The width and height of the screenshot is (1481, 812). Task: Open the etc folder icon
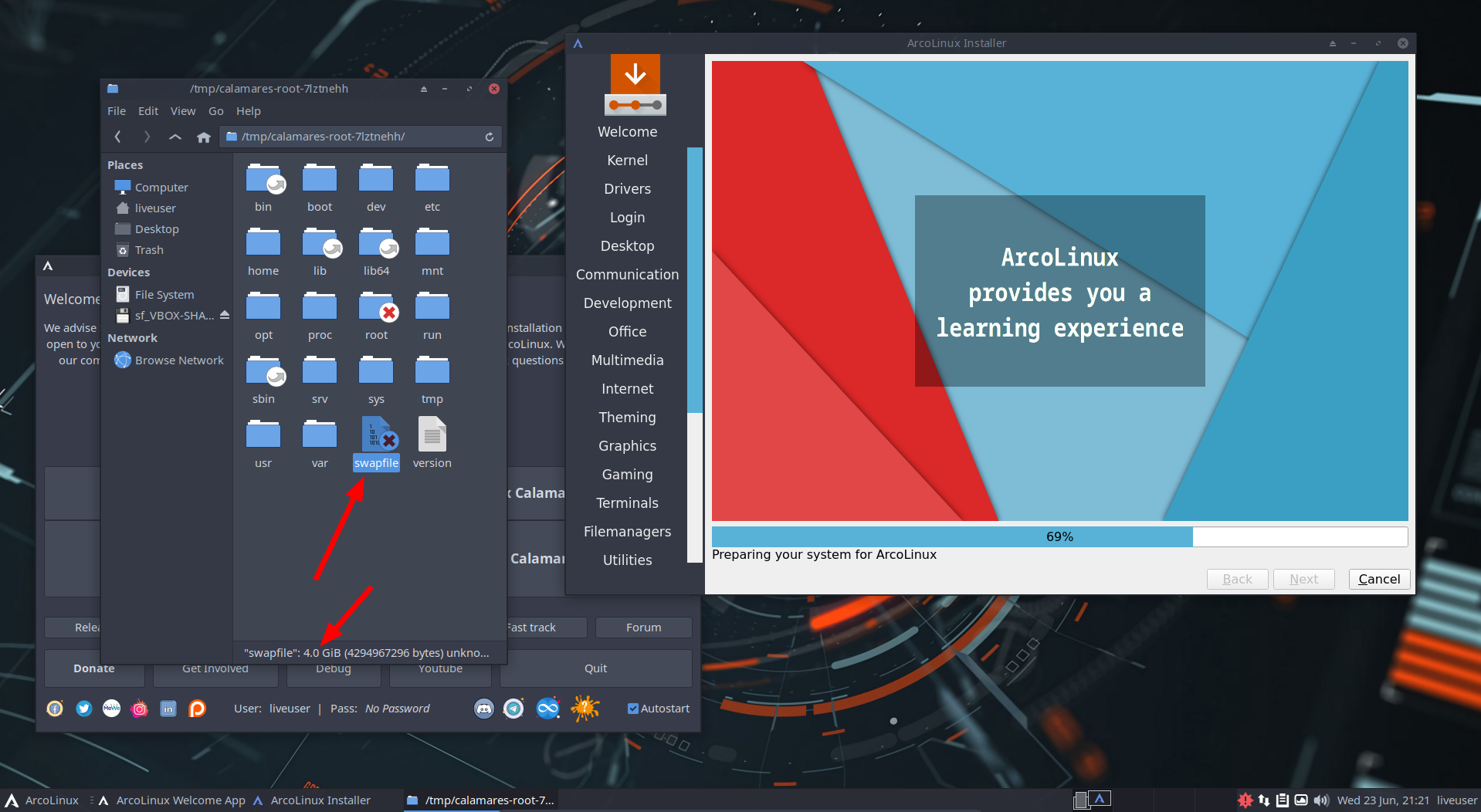(x=432, y=178)
